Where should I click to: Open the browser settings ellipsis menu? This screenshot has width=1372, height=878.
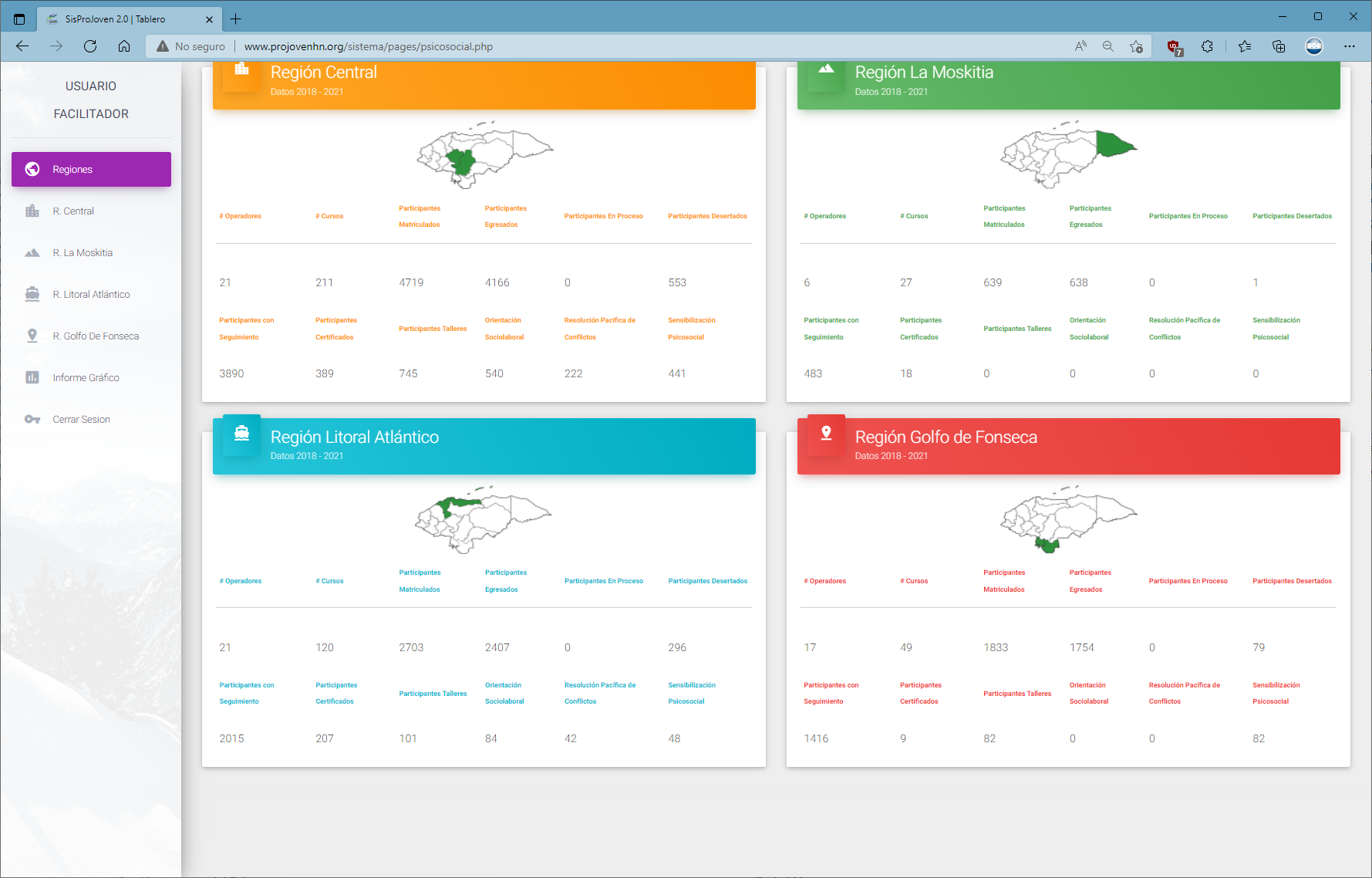tap(1350, 46)
